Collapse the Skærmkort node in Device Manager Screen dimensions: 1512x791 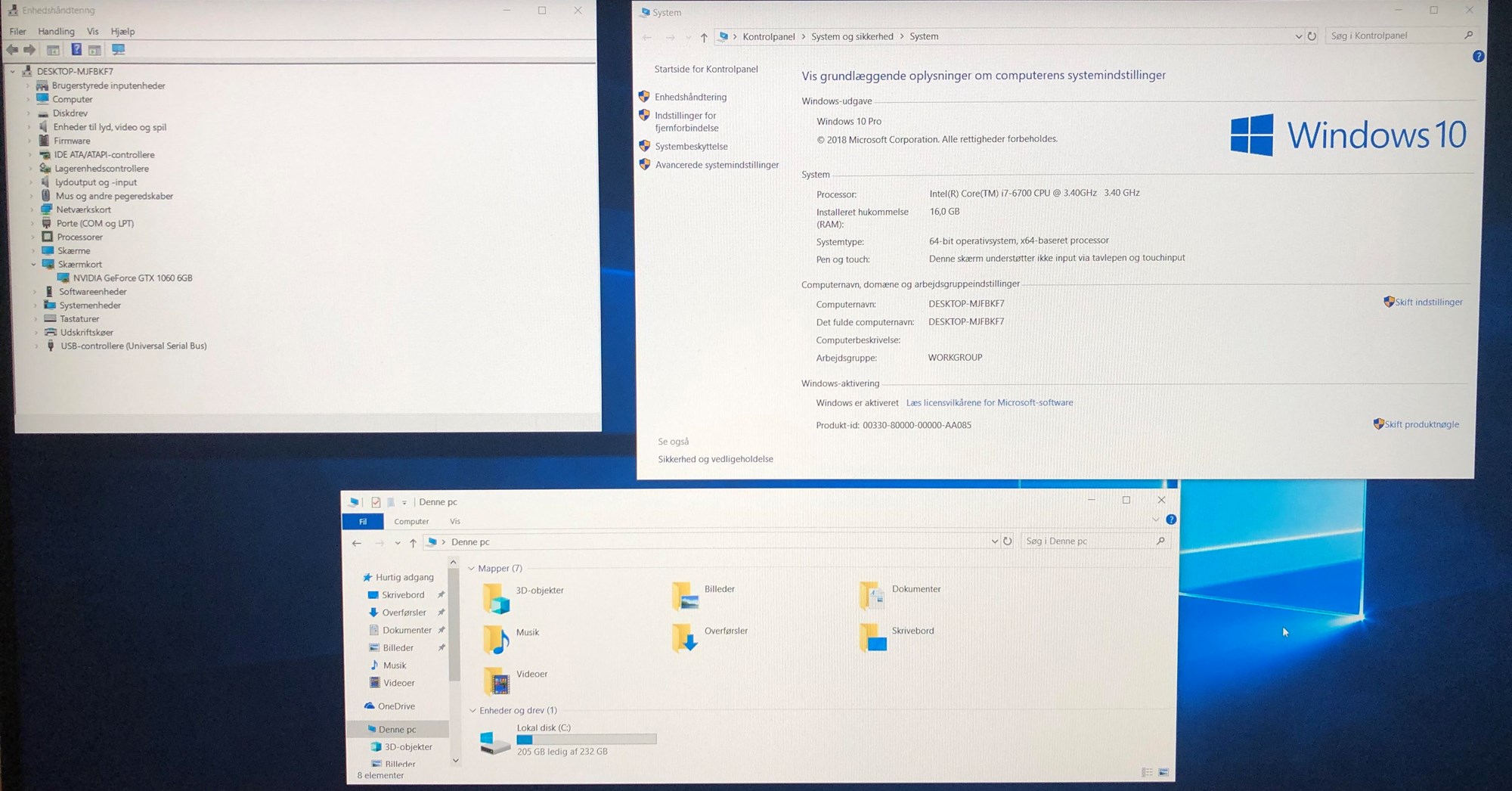tap(33, 265)
